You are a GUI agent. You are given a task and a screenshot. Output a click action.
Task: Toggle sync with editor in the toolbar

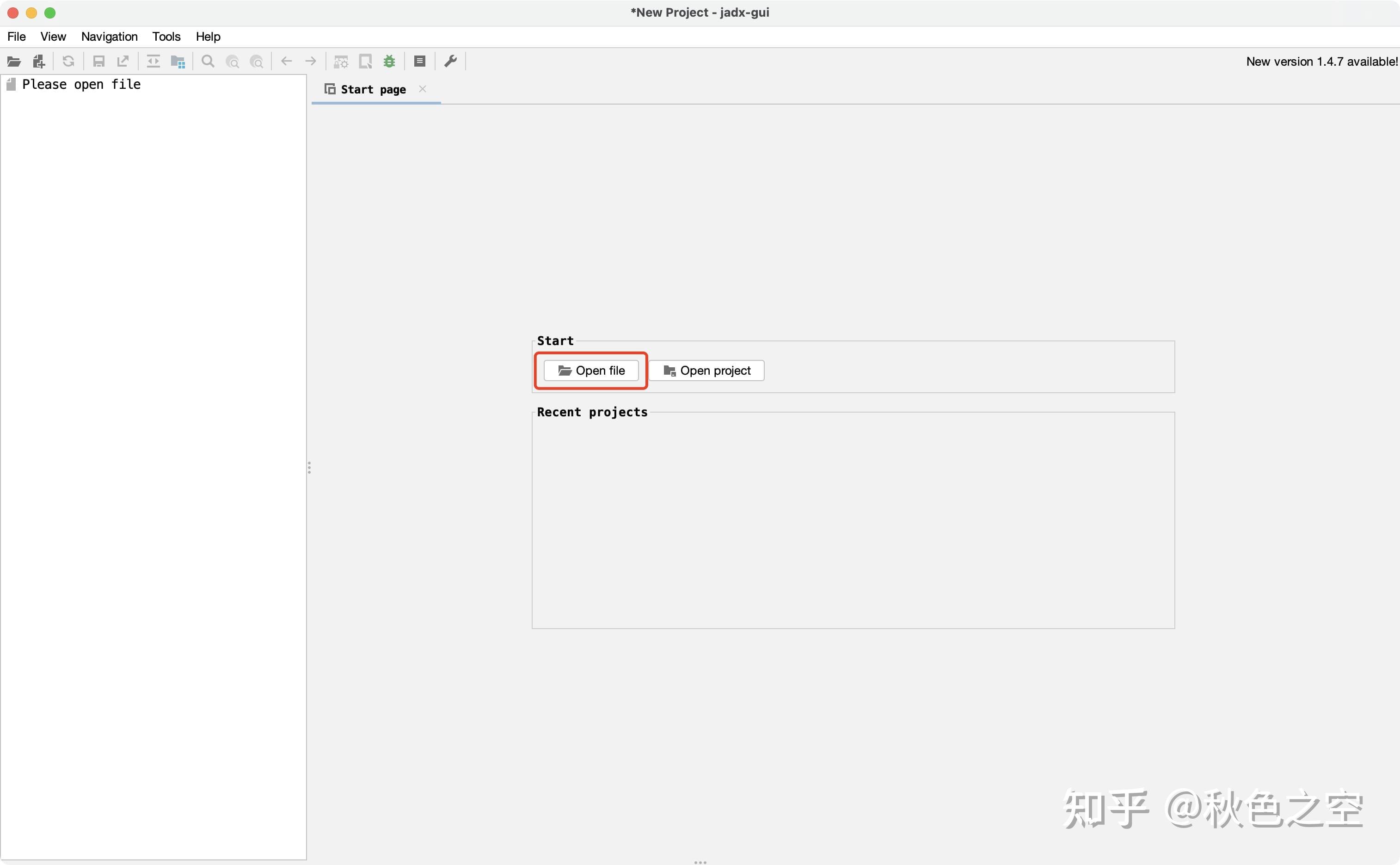pos(153,61)
